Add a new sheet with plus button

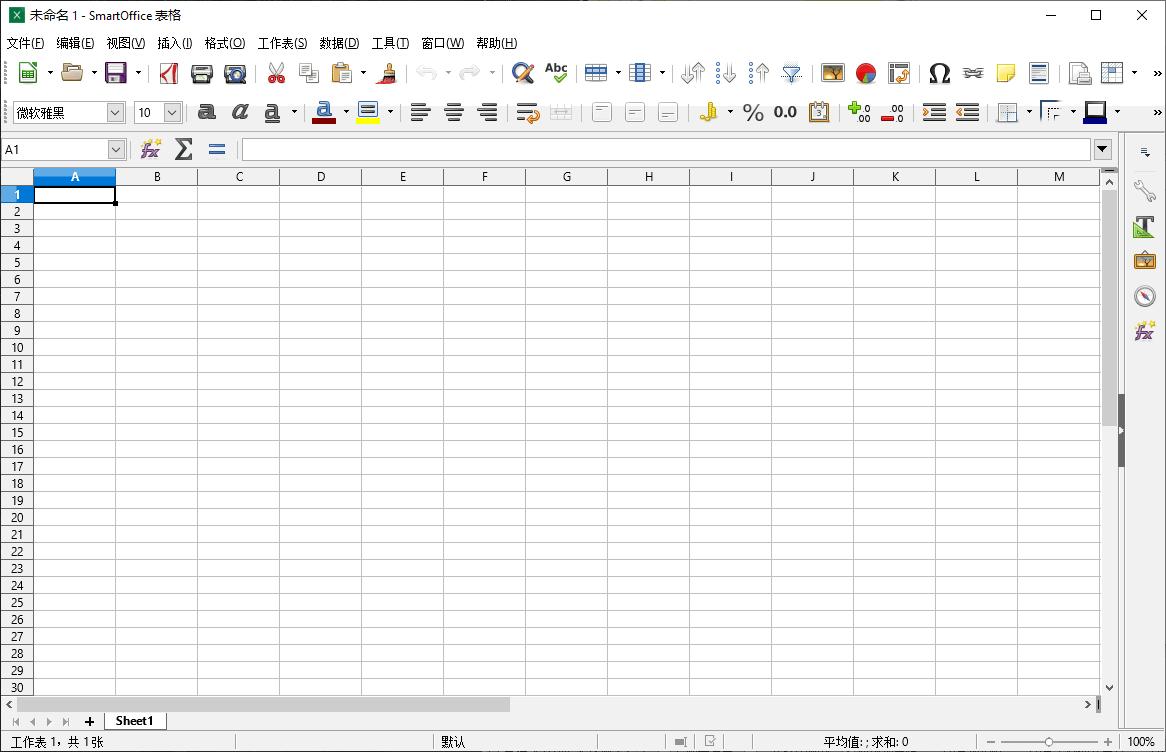89,722
